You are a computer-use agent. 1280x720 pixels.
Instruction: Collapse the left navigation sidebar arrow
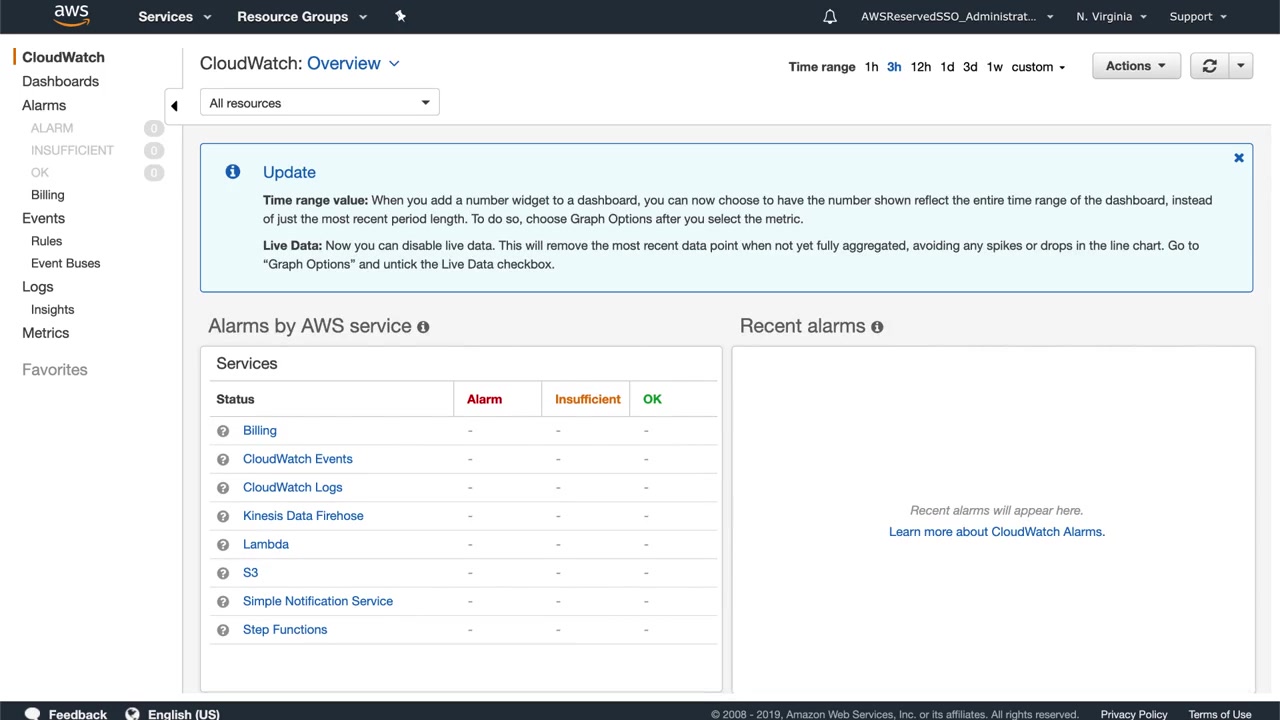[174, 106]
